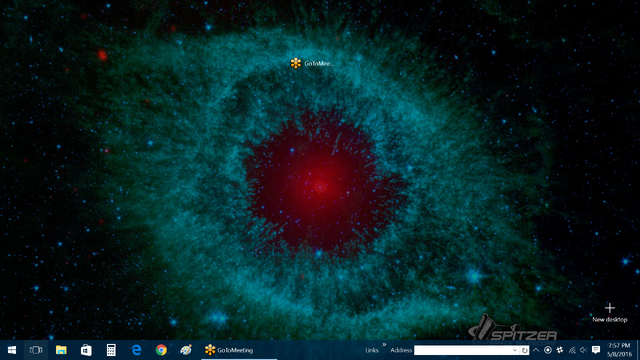Focus the taskbar Address input field
Viewport: 640px width, 360px height.
point(467,350)
